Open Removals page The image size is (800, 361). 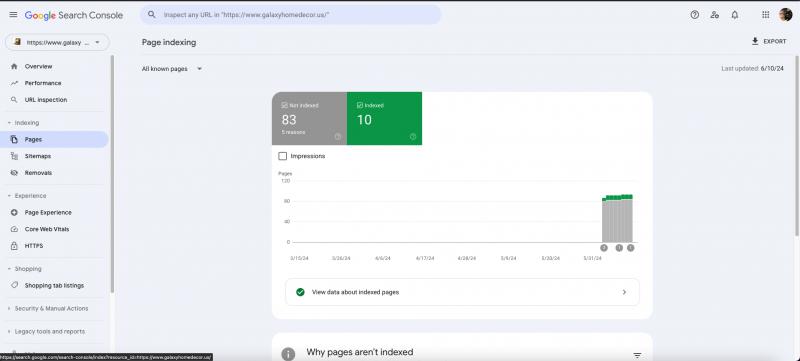coord(54,173)
